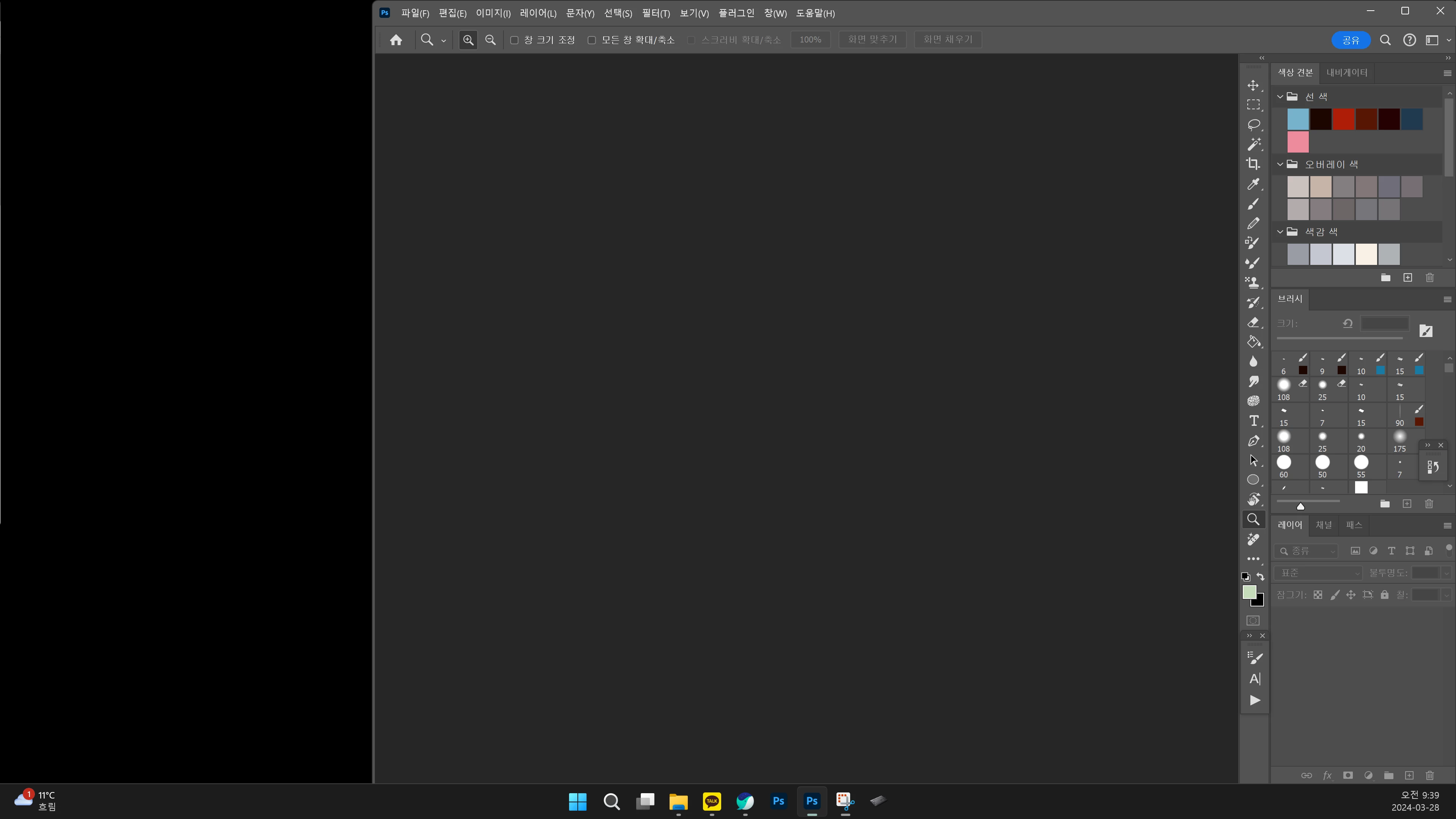Select the Pen tool
The height and width of the screenshot is (819, 1456).
1253,441
